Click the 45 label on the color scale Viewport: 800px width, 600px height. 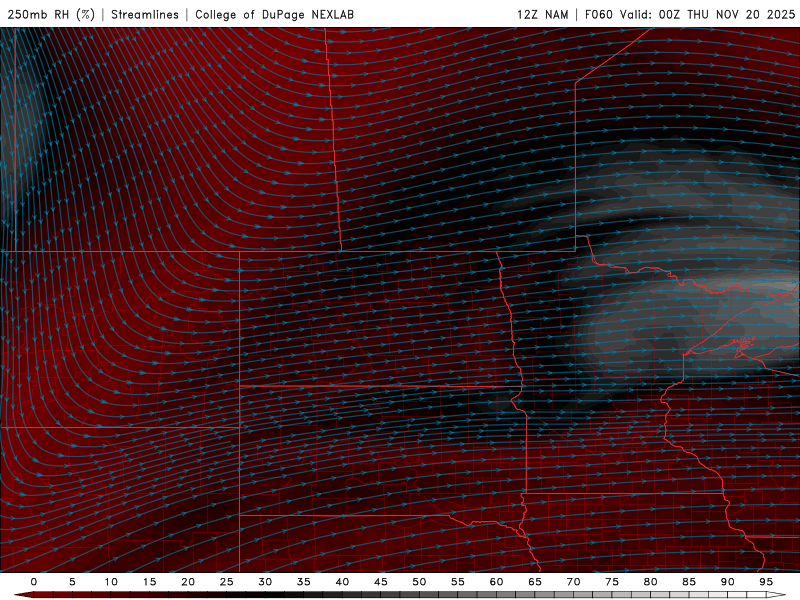coord(381,582)
